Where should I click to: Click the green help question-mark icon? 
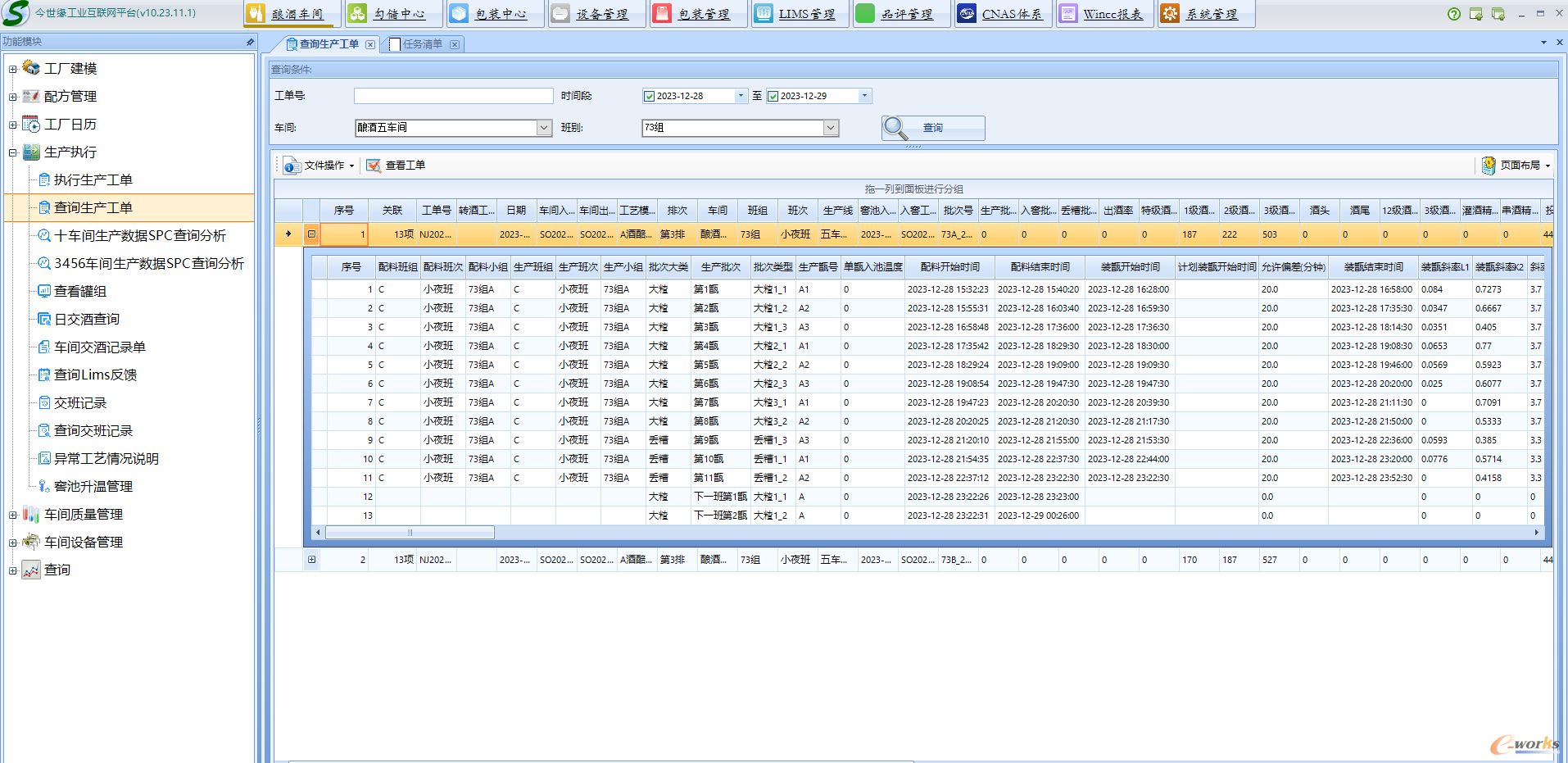pyautogui.click(x=1454, y=14)
